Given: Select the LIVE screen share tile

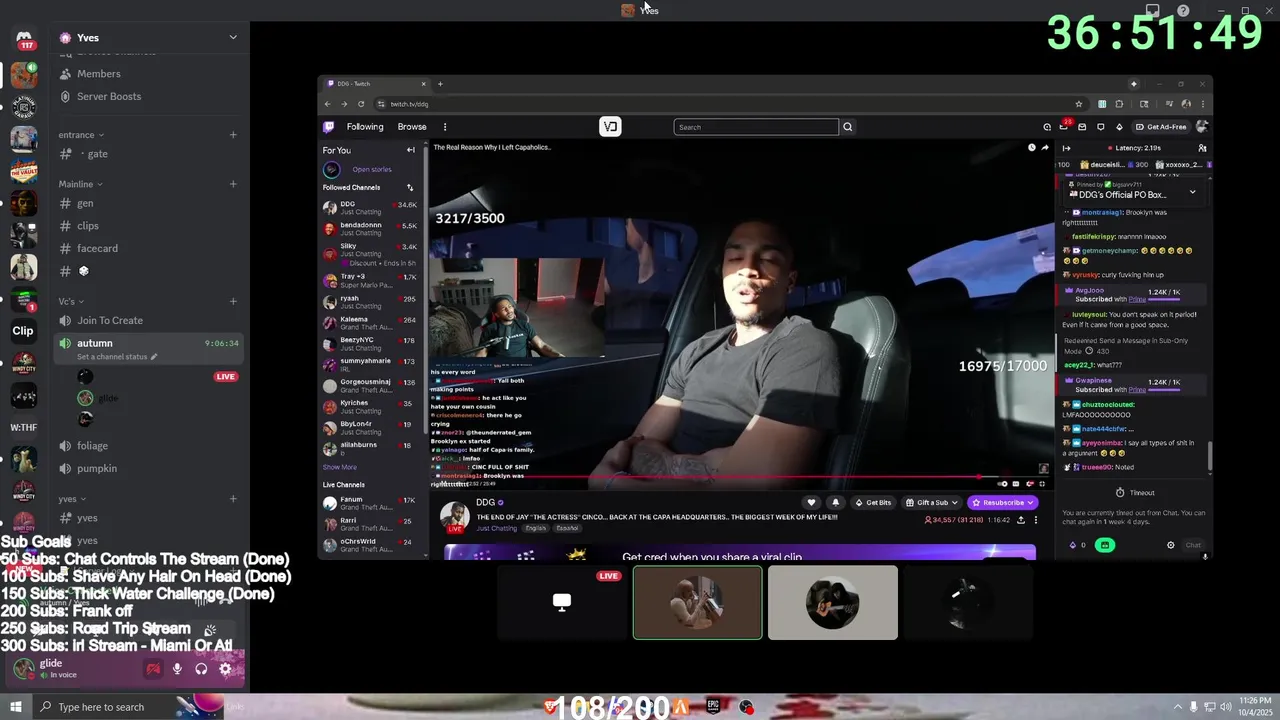Looking at the screenshot, I should pyautogui.click(x=562, y=602).
